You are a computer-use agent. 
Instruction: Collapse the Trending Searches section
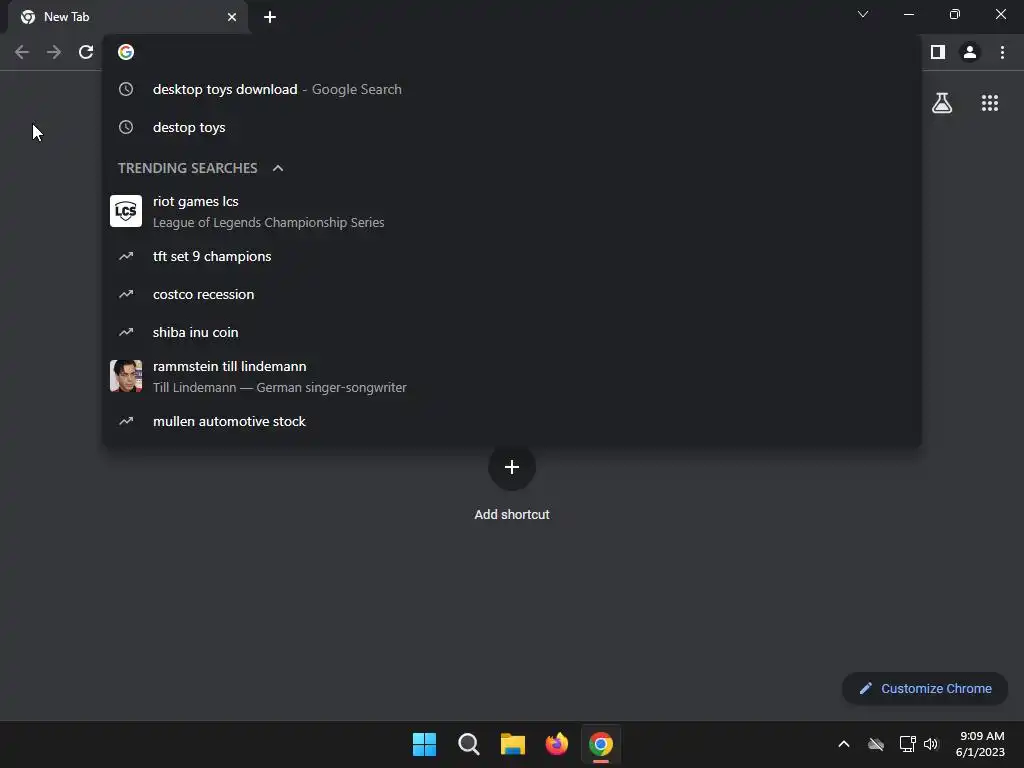point(278,168)
